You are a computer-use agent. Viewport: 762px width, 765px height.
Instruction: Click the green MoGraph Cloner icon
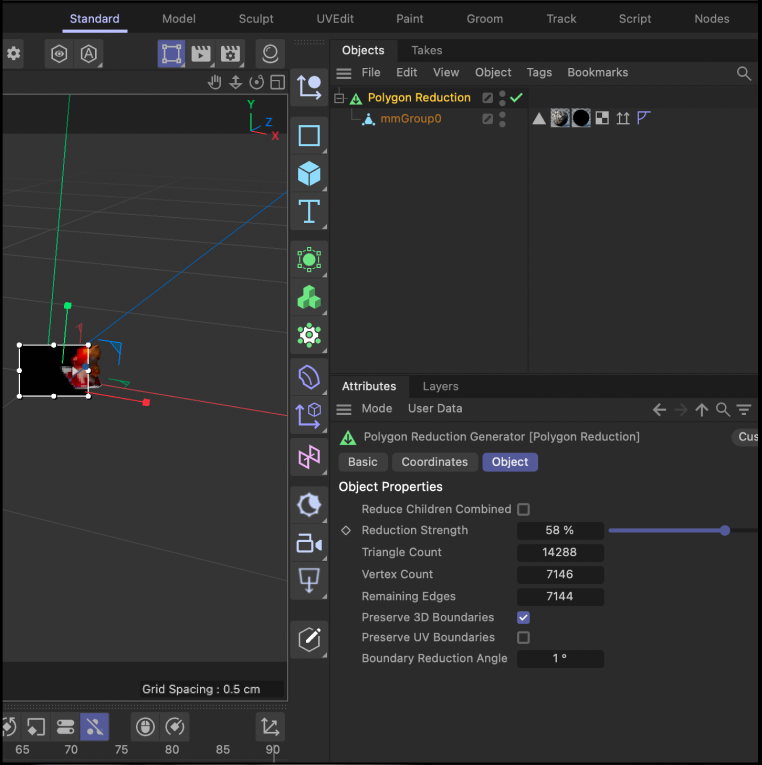309,298
